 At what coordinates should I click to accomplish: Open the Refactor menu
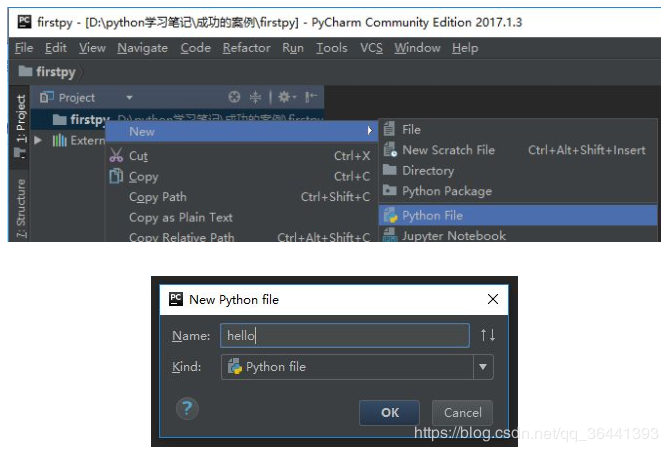pos(246,48)
